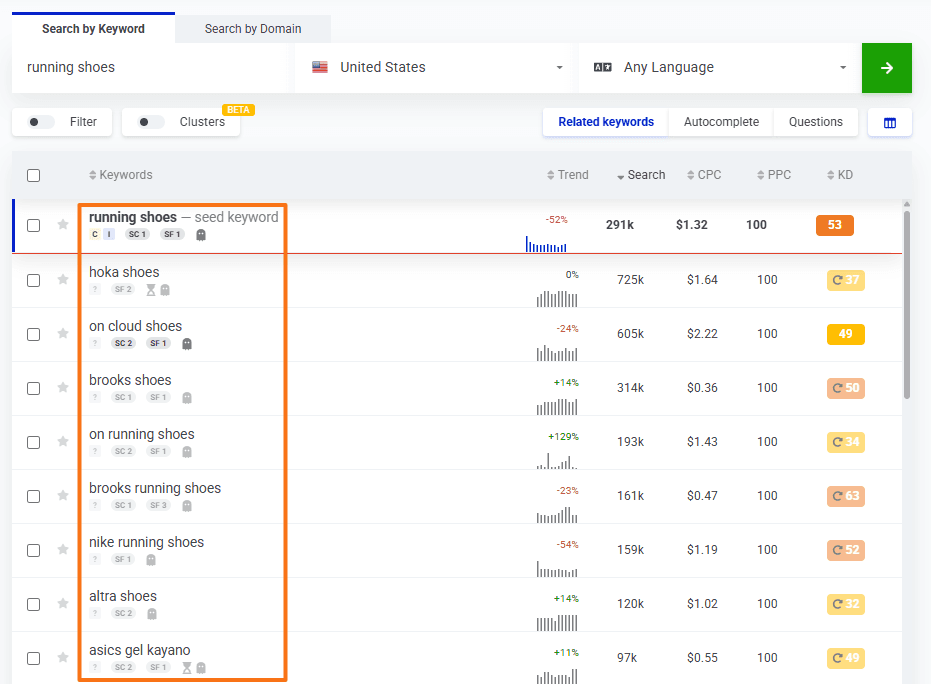
Task: Check the on running shoes row checkbox
Action: [x=34, y=442]
